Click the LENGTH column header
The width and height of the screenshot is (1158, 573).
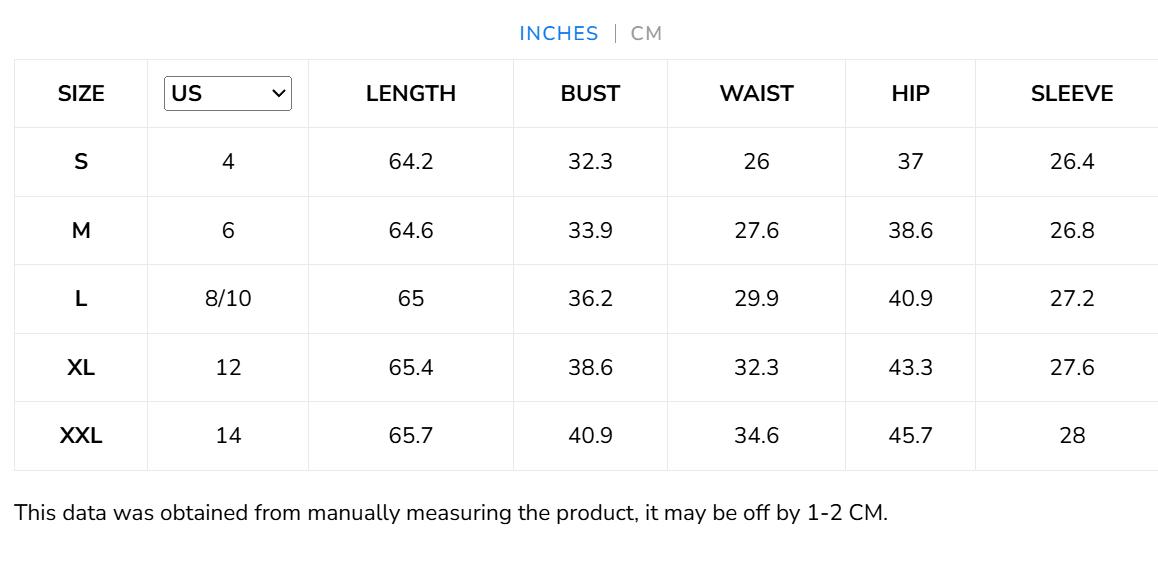click(x=410, y=94)
